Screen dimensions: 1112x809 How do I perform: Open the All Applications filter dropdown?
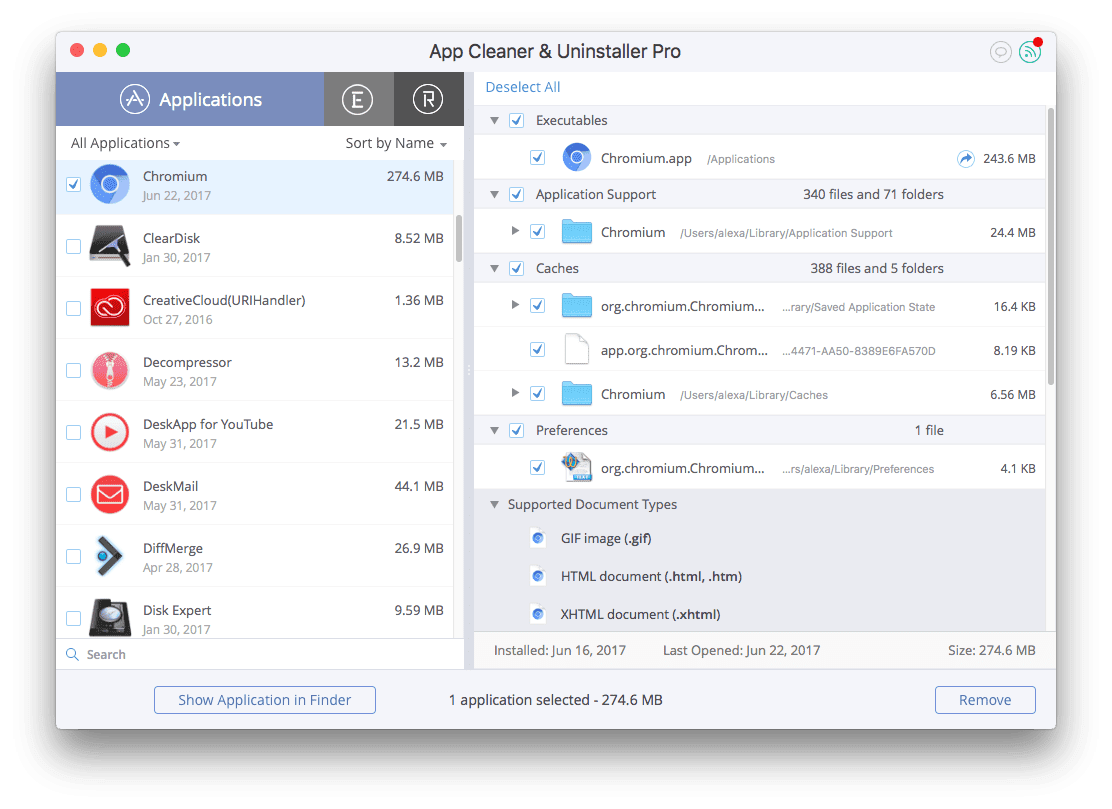125,143
